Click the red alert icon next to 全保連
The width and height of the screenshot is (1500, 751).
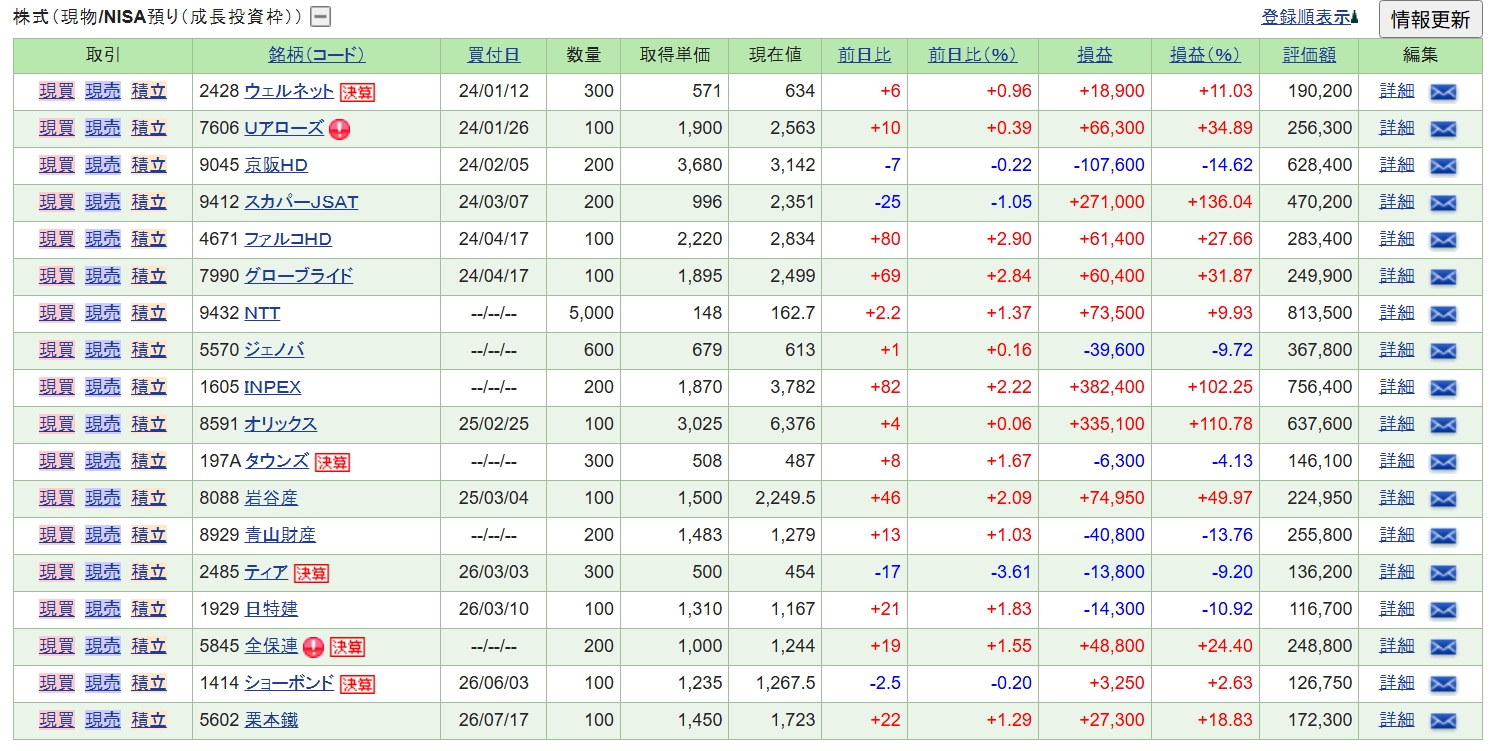coord(313,647)
